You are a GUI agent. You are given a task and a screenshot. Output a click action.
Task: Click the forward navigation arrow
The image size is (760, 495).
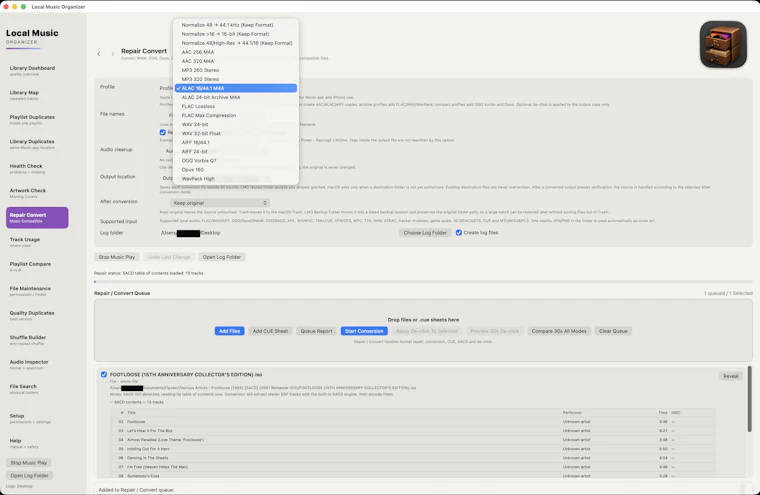click(x=112, y=54)
